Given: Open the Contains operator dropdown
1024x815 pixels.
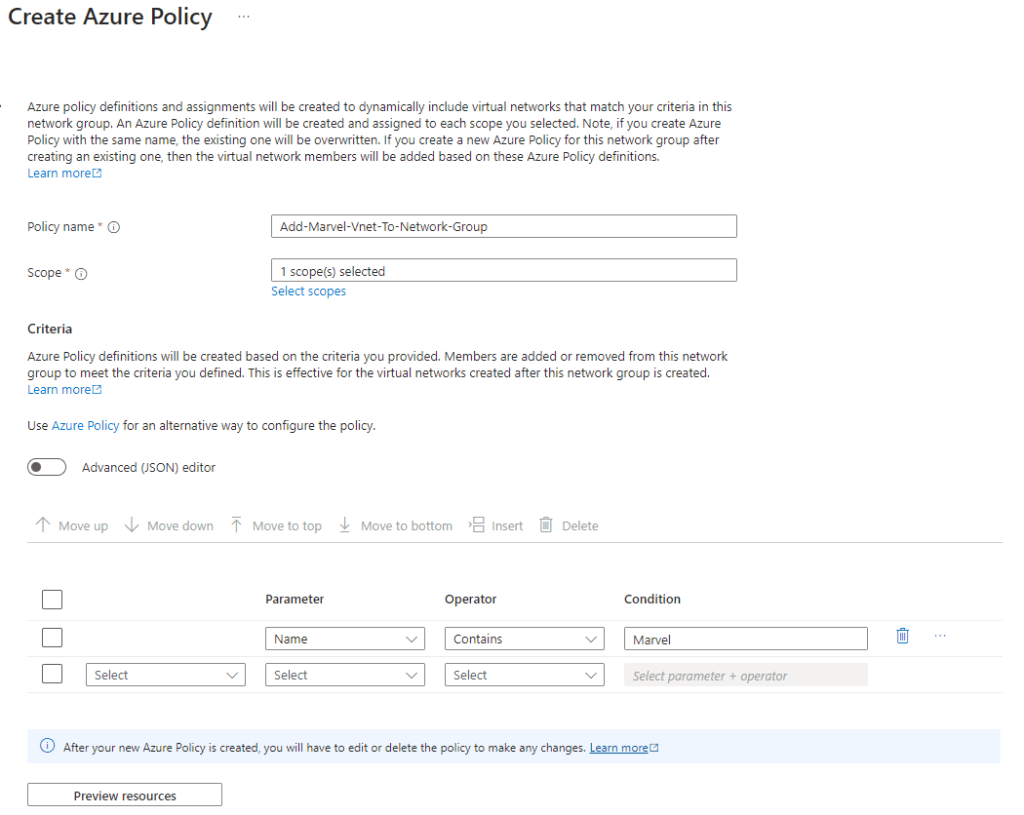Looking at the screenshot, I should (524, 639).
